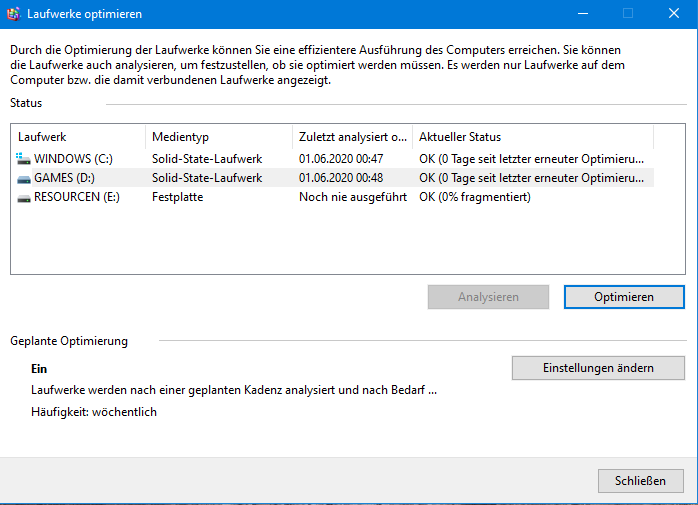Close the dialog with Schließen
698x505 pixels.
(641, 481)
